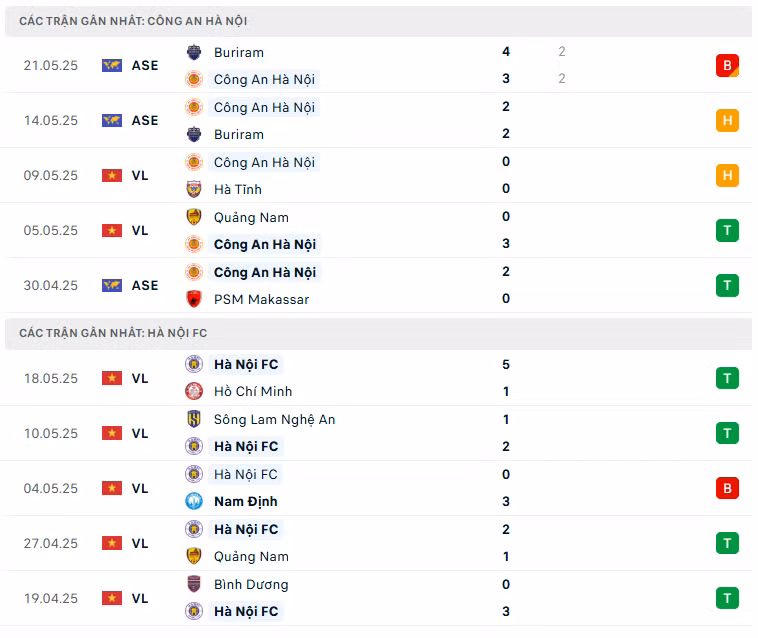Screen dimensions: 758x638
Task: Open Hà Nội FC link for 19.04.25
Action: (246, 611)
